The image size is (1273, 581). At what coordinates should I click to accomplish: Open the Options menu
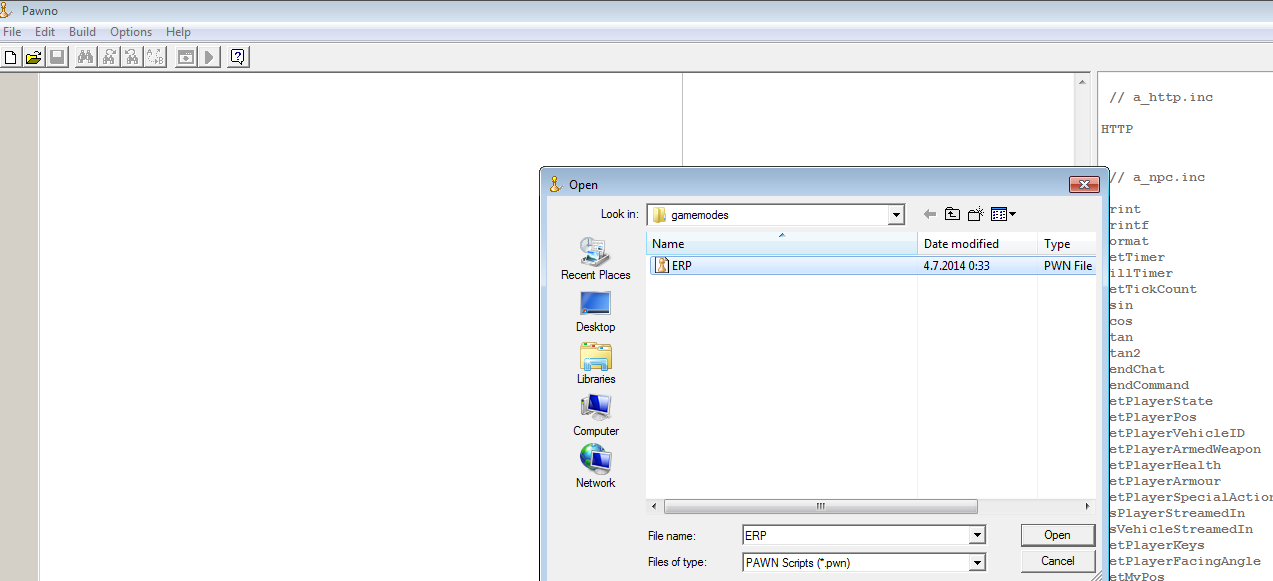point(131,32)
